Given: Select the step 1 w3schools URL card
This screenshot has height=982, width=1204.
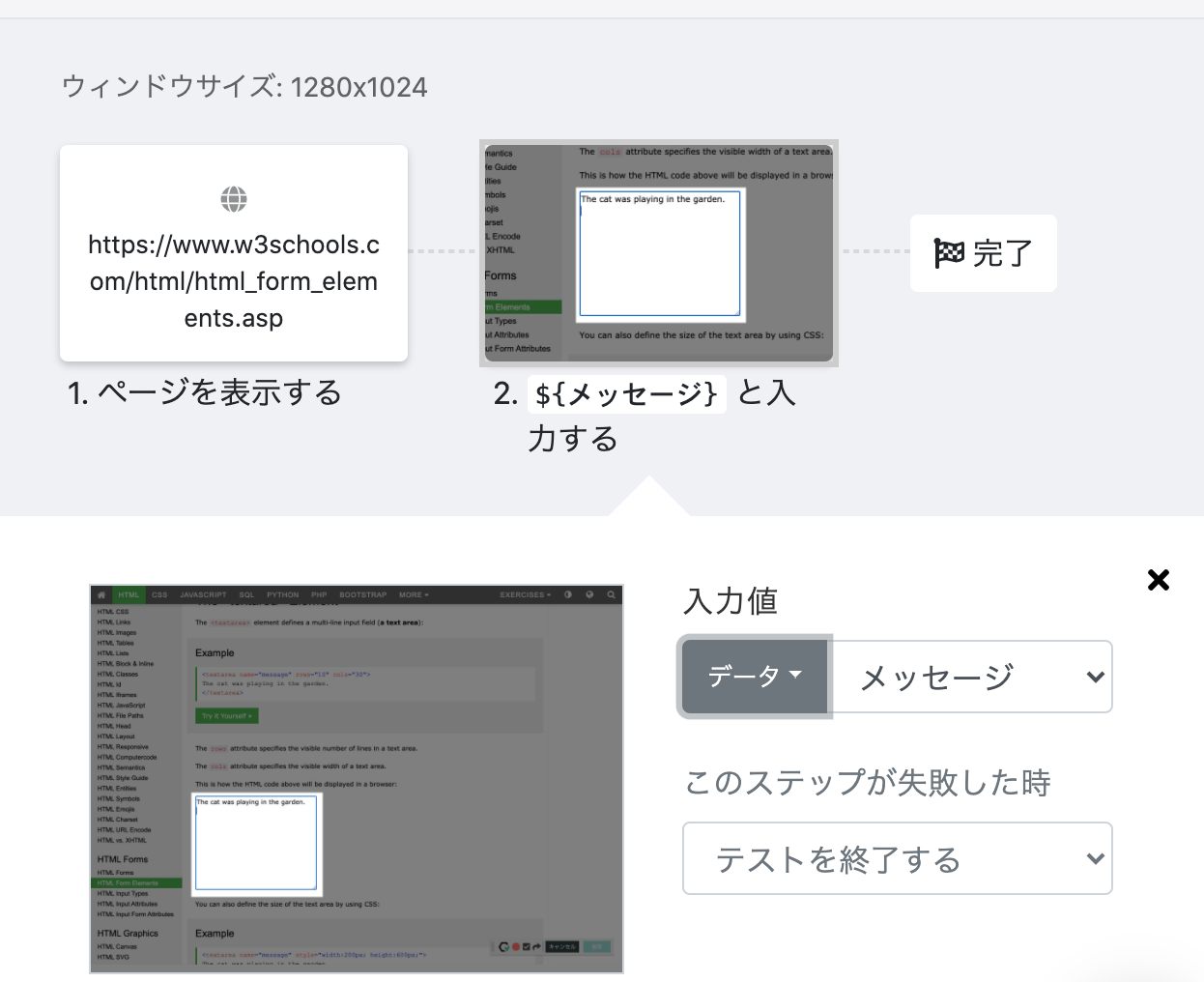Looking at the screenshot, I should pyautogui.click(x=234, y=253).
